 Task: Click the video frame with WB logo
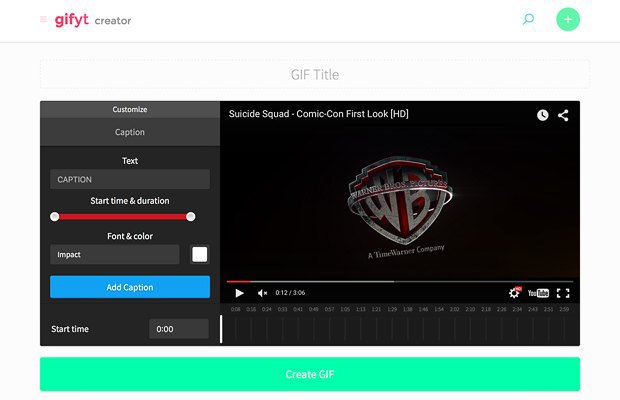[400, 202]
